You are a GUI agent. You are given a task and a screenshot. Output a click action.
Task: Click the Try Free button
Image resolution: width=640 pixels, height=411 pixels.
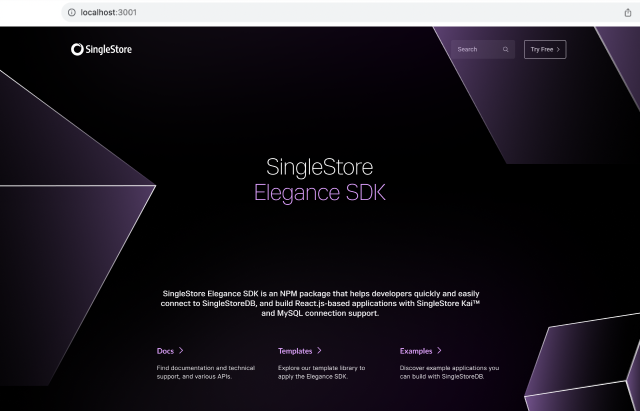pos(545,49)
